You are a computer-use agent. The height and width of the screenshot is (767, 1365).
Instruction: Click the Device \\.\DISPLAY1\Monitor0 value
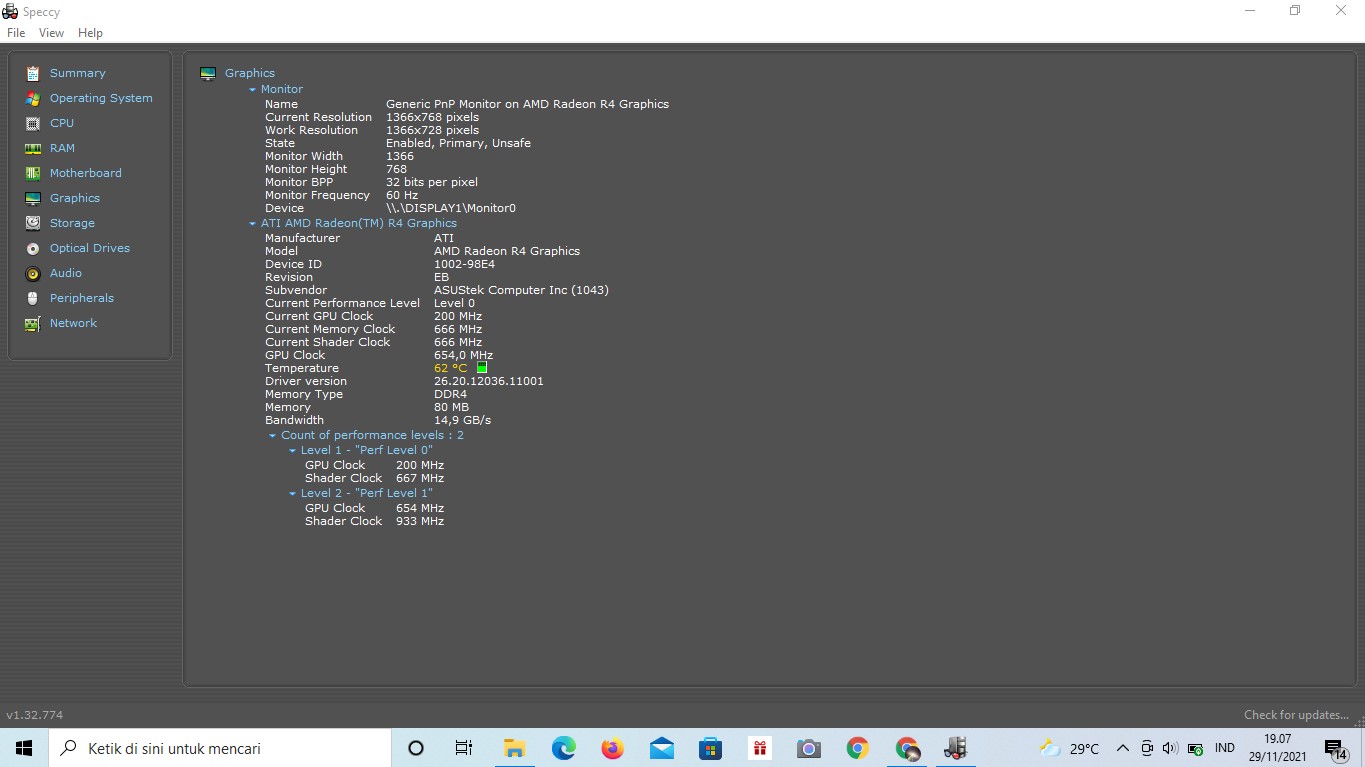click(451, 208)
